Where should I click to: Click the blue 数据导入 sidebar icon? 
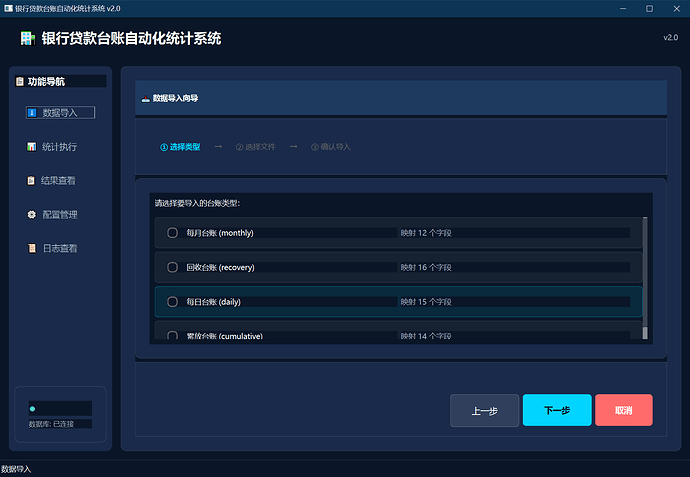pos(32,113)
